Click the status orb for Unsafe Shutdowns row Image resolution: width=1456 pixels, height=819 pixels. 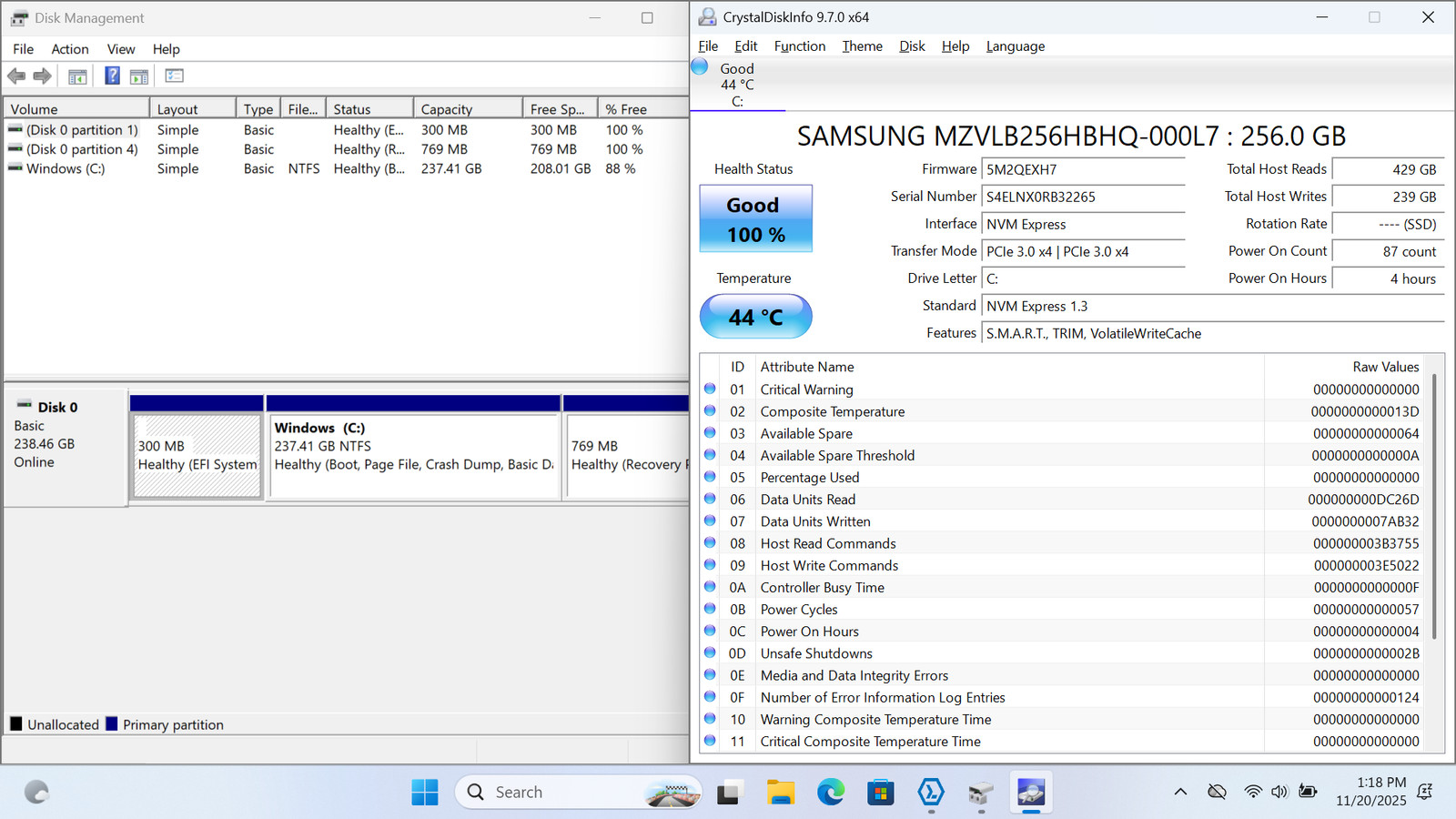point(710,652)
